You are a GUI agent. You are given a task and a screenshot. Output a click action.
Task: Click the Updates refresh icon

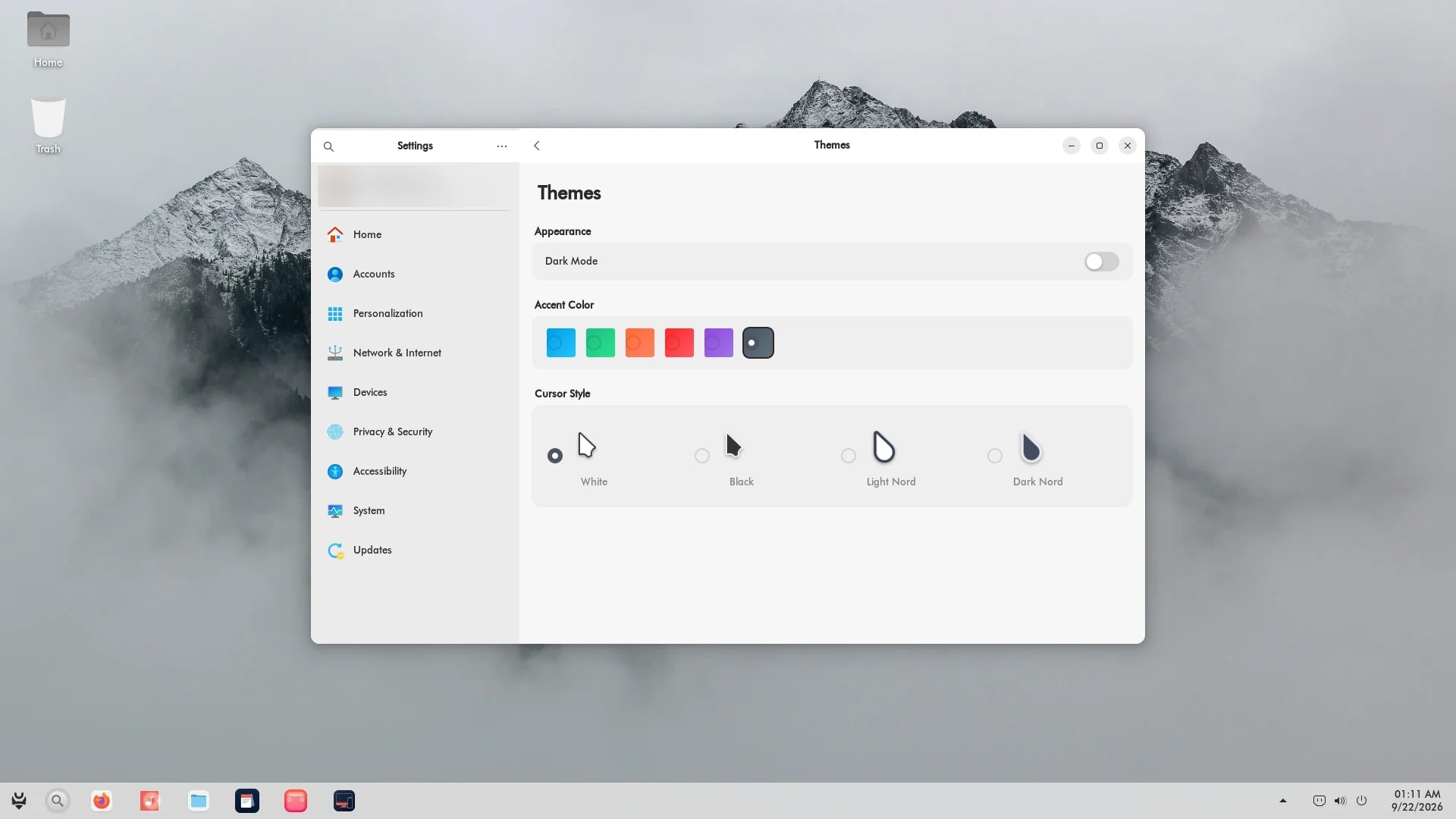click(x=335, y=550)
